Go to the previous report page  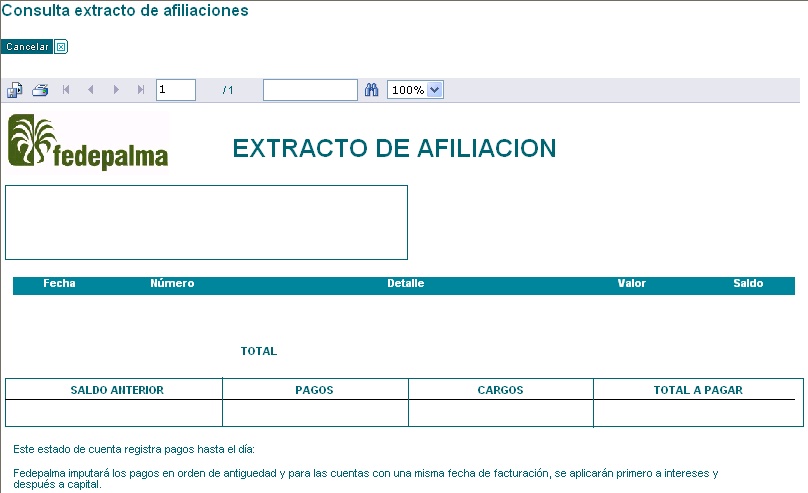[x=91, y=90]
